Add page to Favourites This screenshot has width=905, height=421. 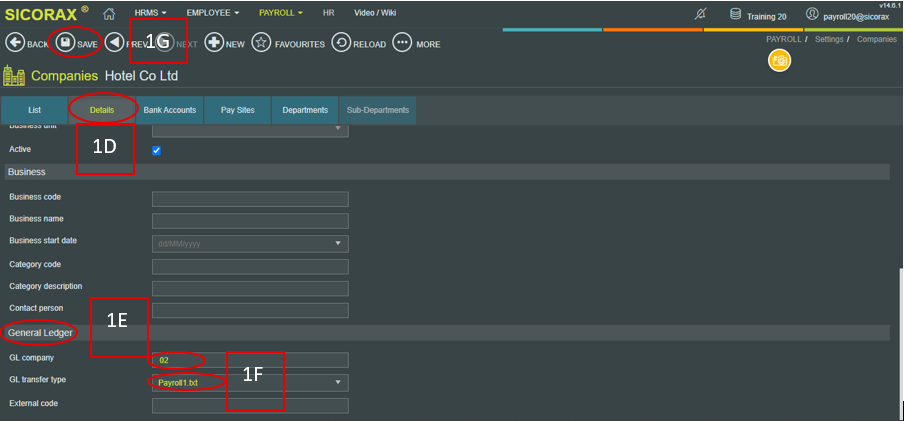pyautogui.click(x=288, y=43)
